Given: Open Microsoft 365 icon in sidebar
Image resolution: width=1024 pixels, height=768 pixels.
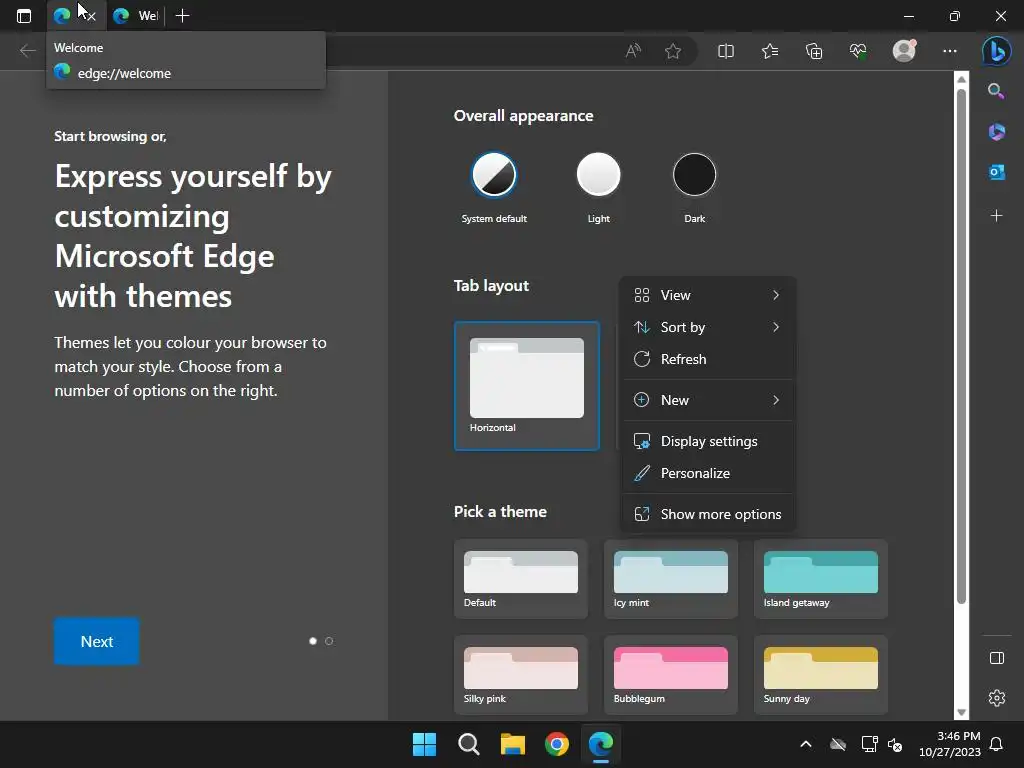Looking at the screenshot, I should [x=996, y=132].
